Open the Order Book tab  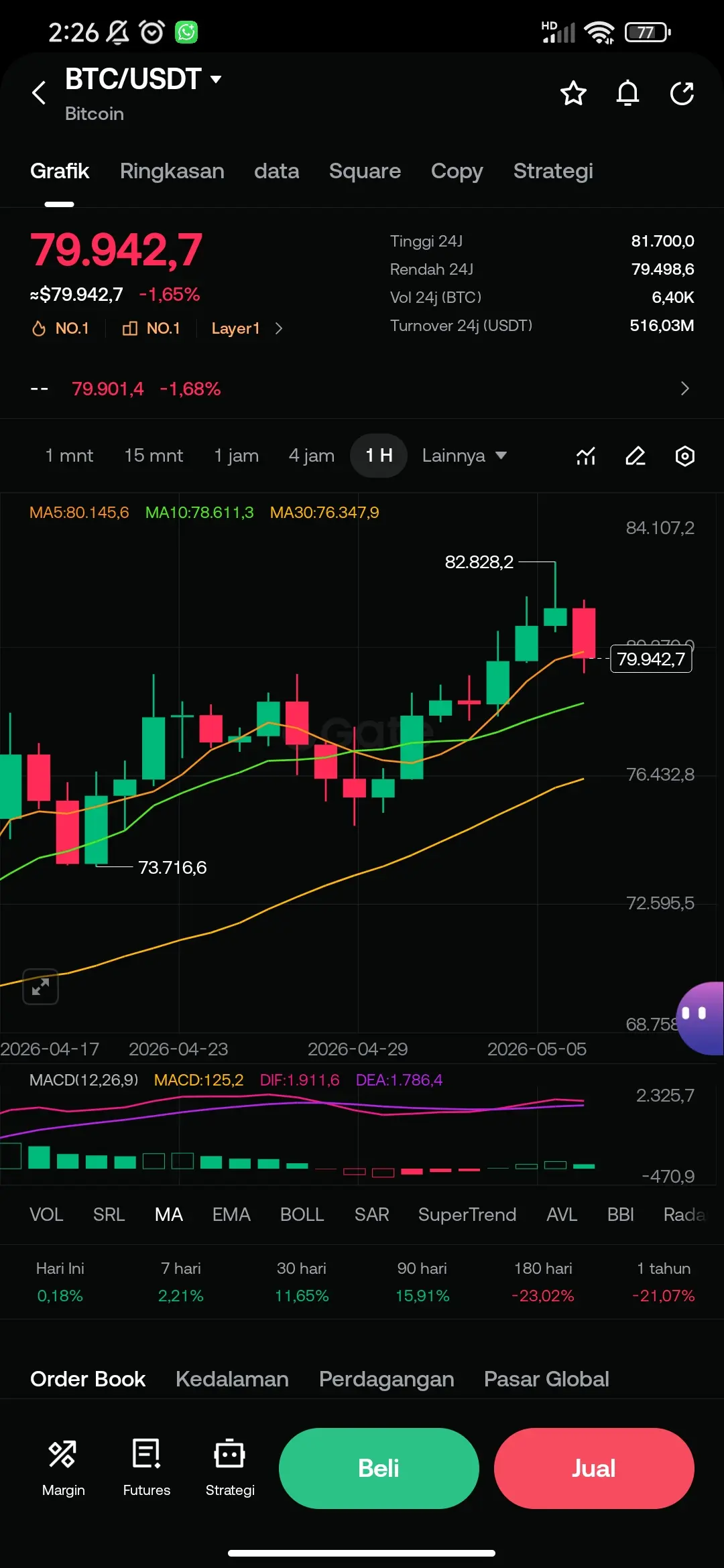pyautogui.click(x=88, y=1379)
